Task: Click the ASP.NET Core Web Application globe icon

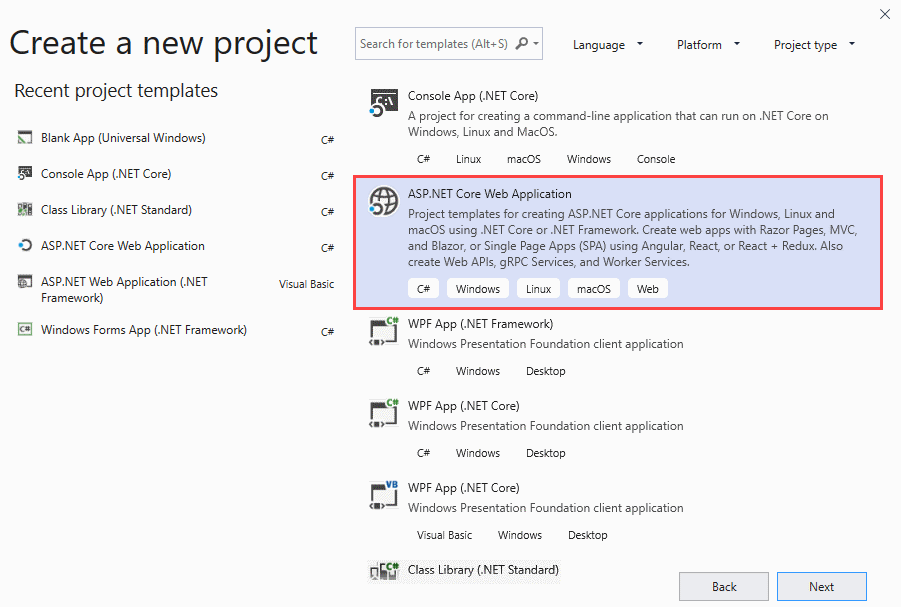Action: pos(384,201)
